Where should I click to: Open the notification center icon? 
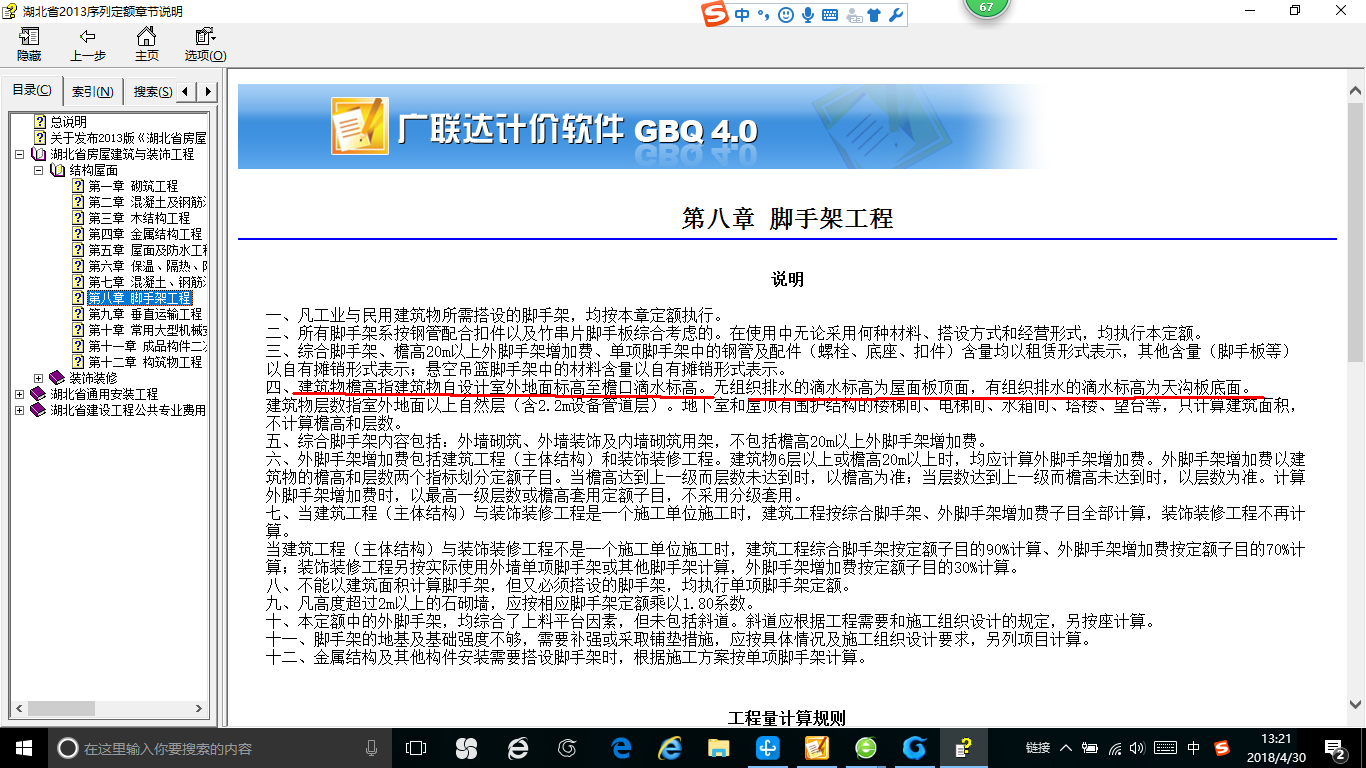pyautogui.click(x=1336, y=747)
